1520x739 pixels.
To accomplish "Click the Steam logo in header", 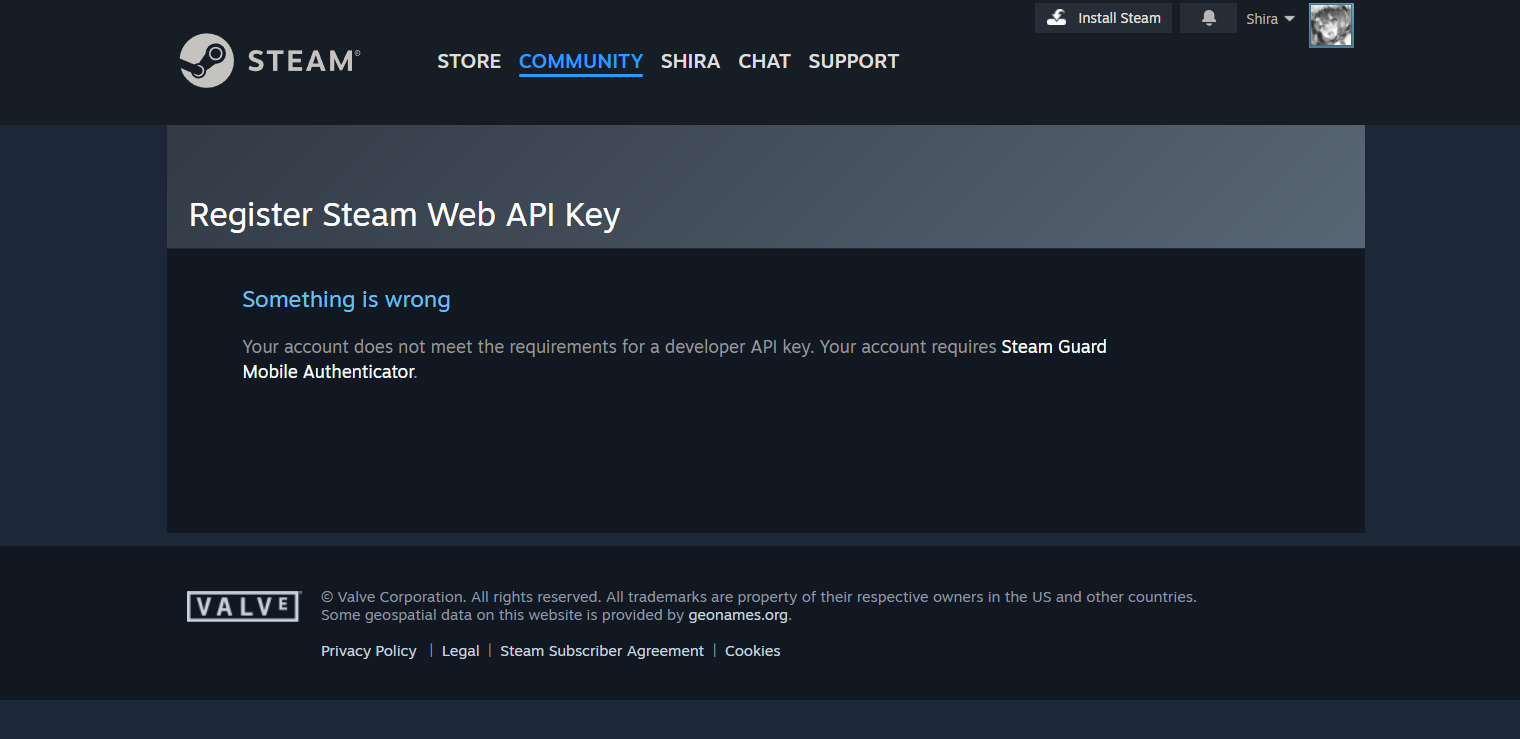I will pyautogui.click(x=270, y=61).
